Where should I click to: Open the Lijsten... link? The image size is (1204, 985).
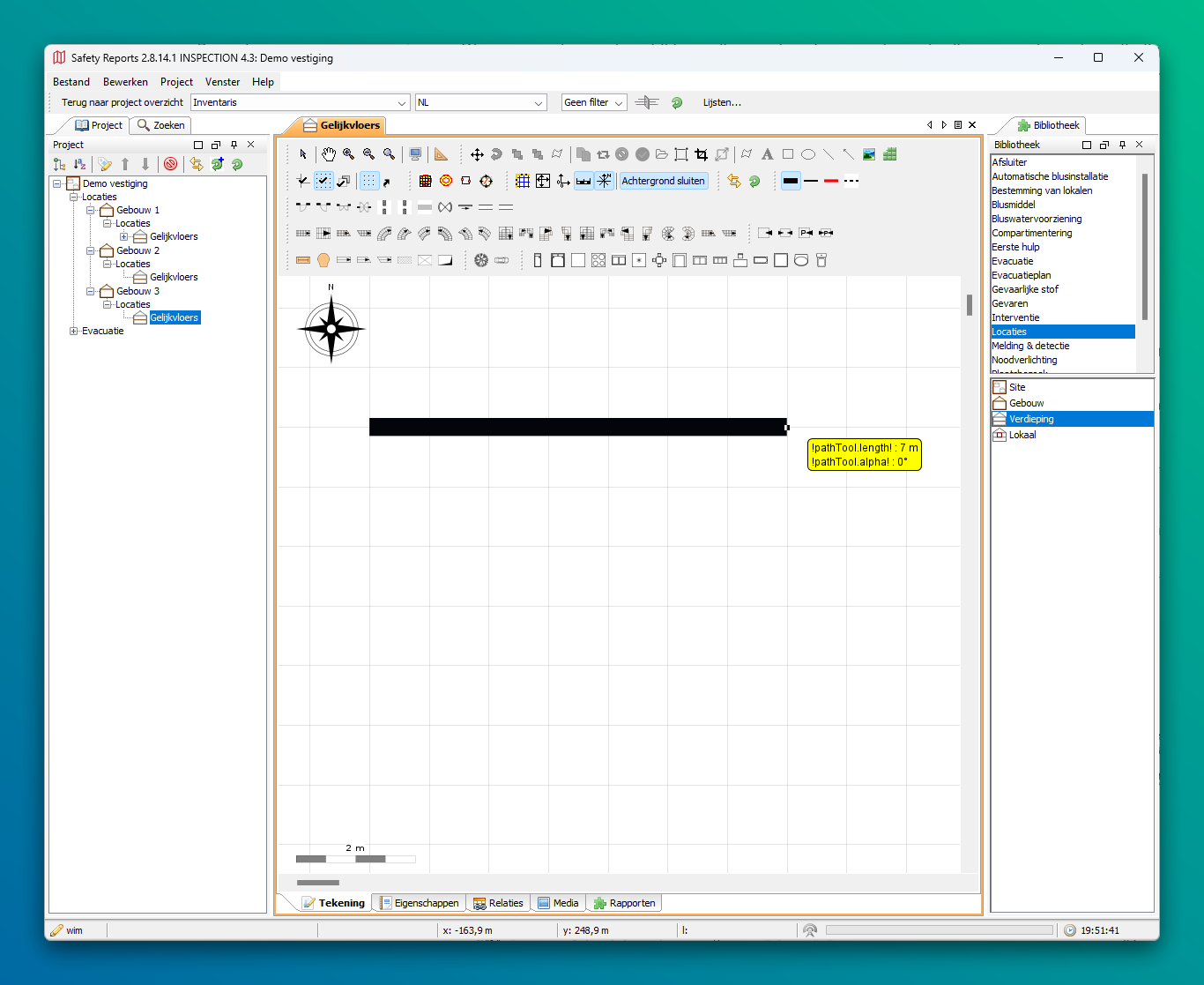click(721, 102)
